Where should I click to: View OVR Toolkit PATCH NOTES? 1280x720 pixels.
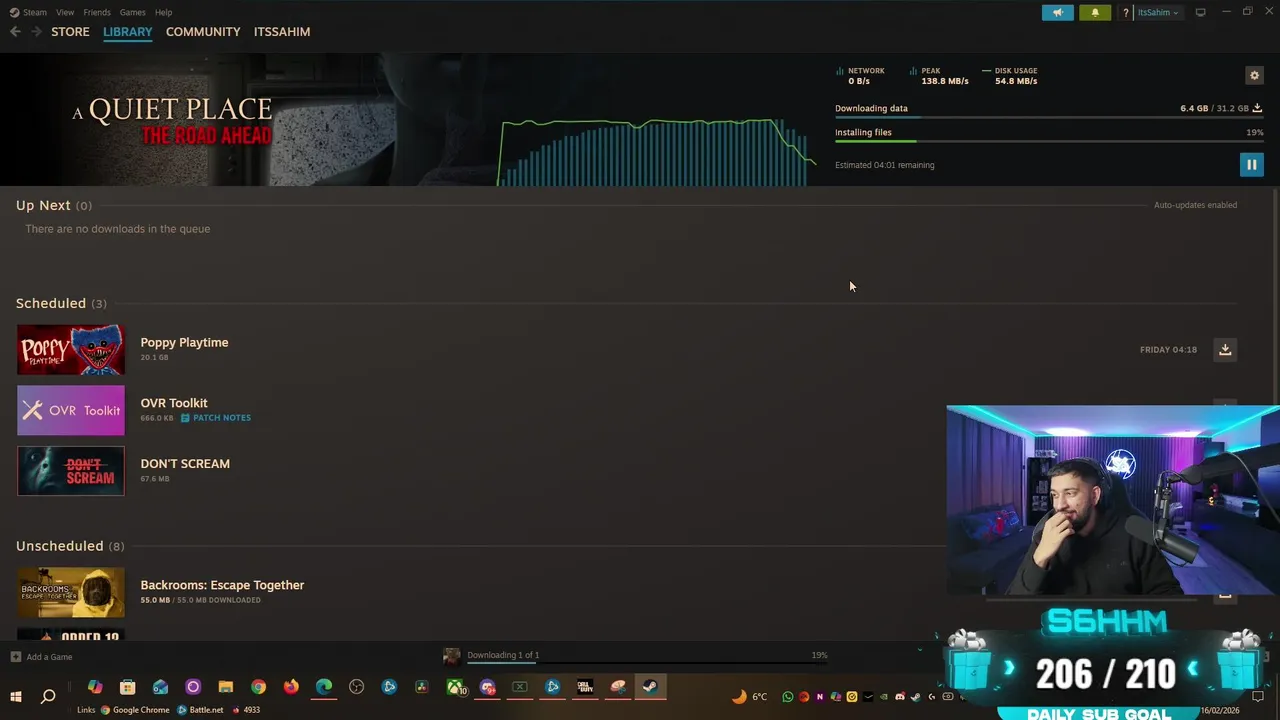click(x=216, y=418)
